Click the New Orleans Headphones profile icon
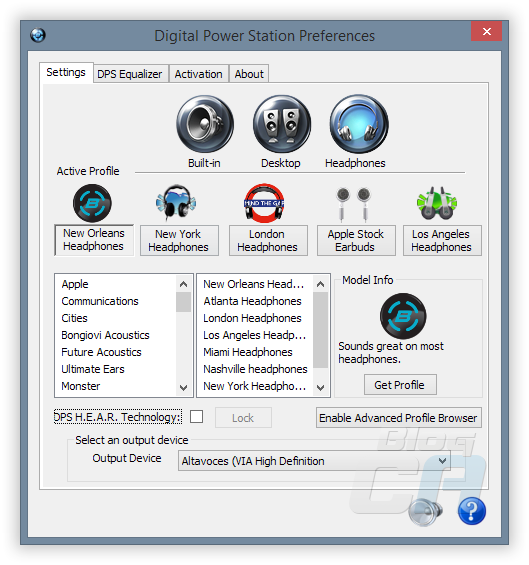Screen dimensions: 529x565 pyautogui.click(x=92, y=203)
